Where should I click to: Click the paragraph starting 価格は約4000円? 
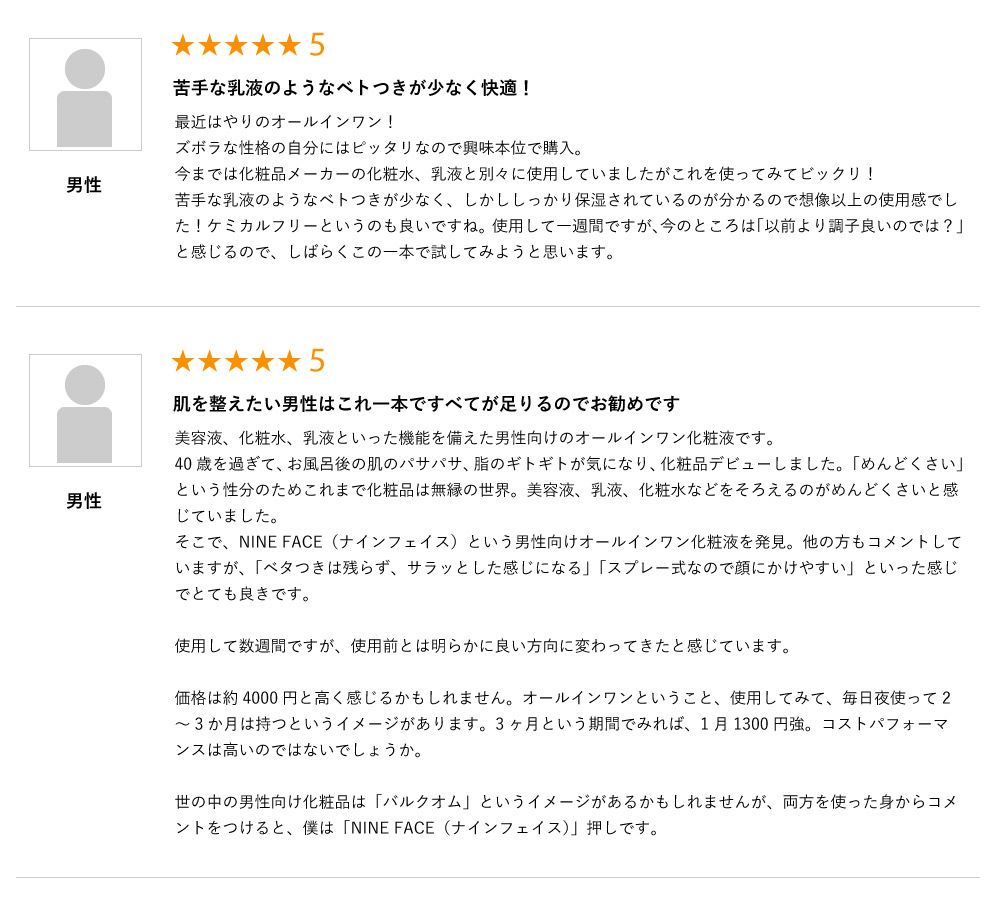click(x=563, y=723)
